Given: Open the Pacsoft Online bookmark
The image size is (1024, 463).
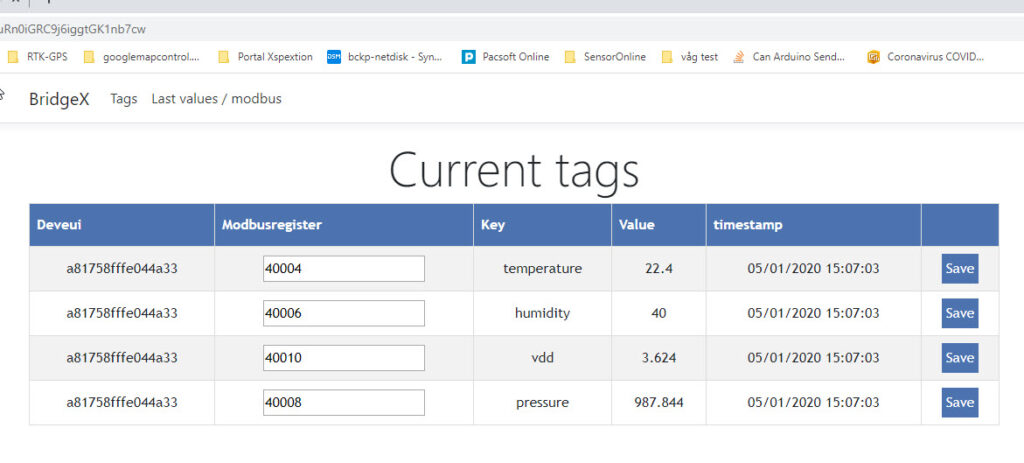Looking at the screenshot, I should click(x=505, y=57).
